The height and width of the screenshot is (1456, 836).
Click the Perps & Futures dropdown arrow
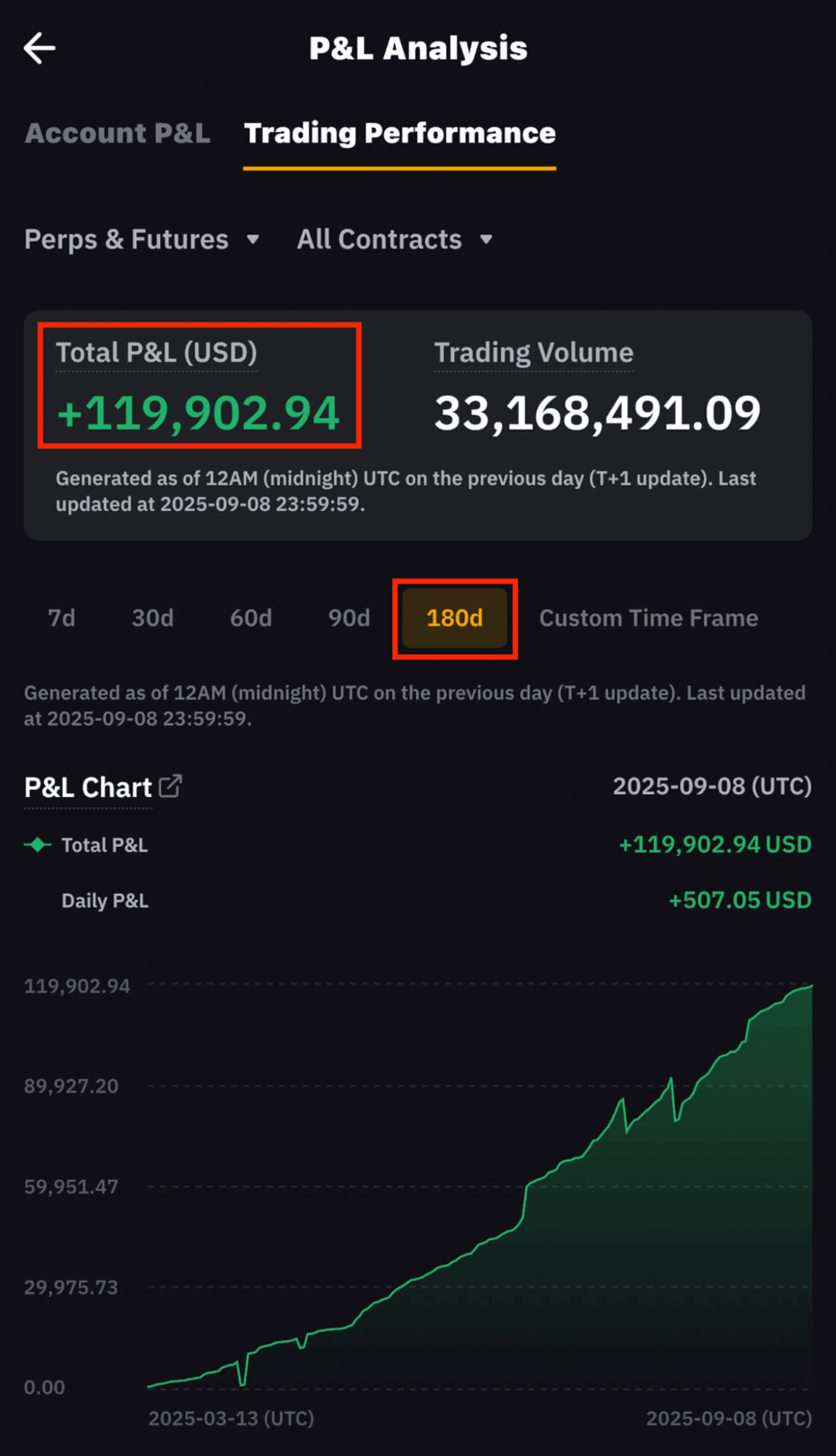coord(253,239)
